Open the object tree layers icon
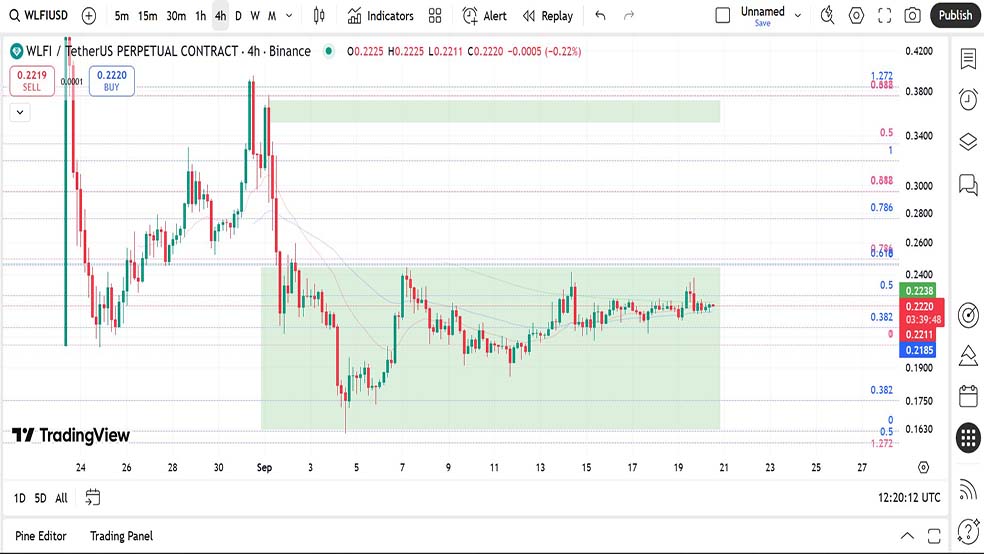The width and height of the screenshot is (984, 554). point(968,142)
